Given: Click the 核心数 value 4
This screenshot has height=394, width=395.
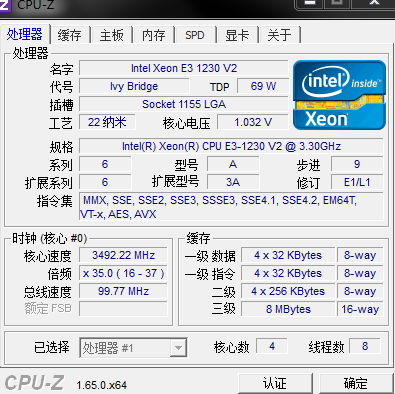Looking at the screenshot, I should coord(272,346).
